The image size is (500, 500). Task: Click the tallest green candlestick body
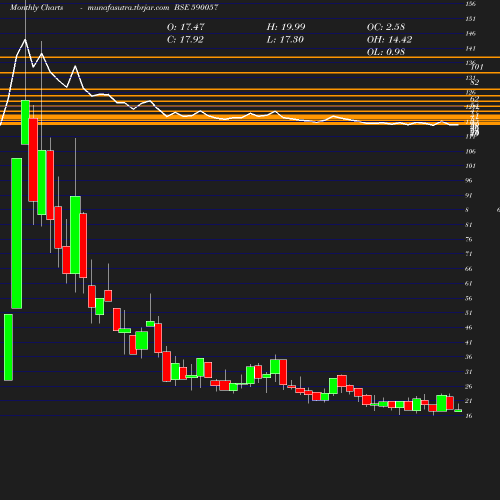point(17,233)
